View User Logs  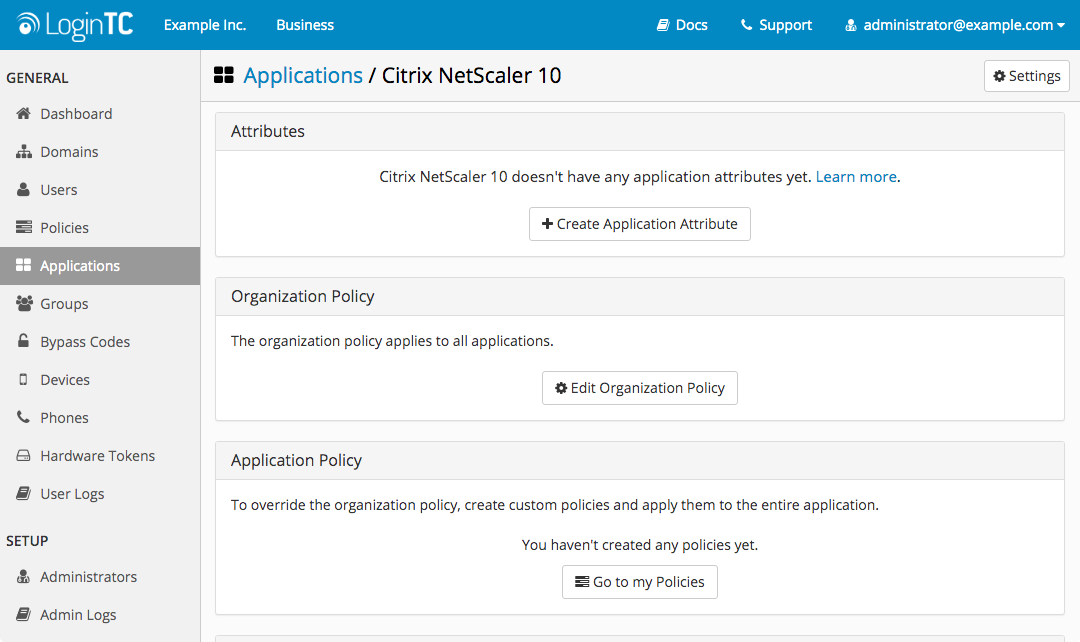[100, 494]
